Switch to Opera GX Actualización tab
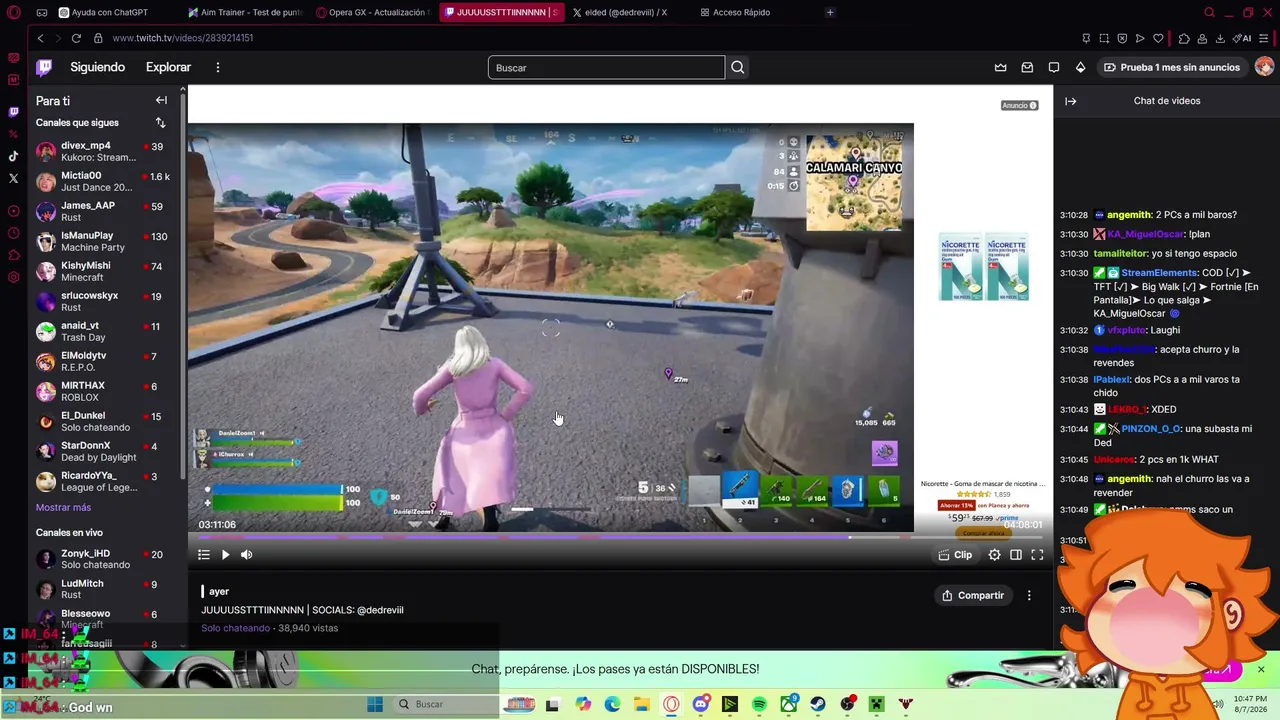This screenshot has height=720, width=1280. 373,12
